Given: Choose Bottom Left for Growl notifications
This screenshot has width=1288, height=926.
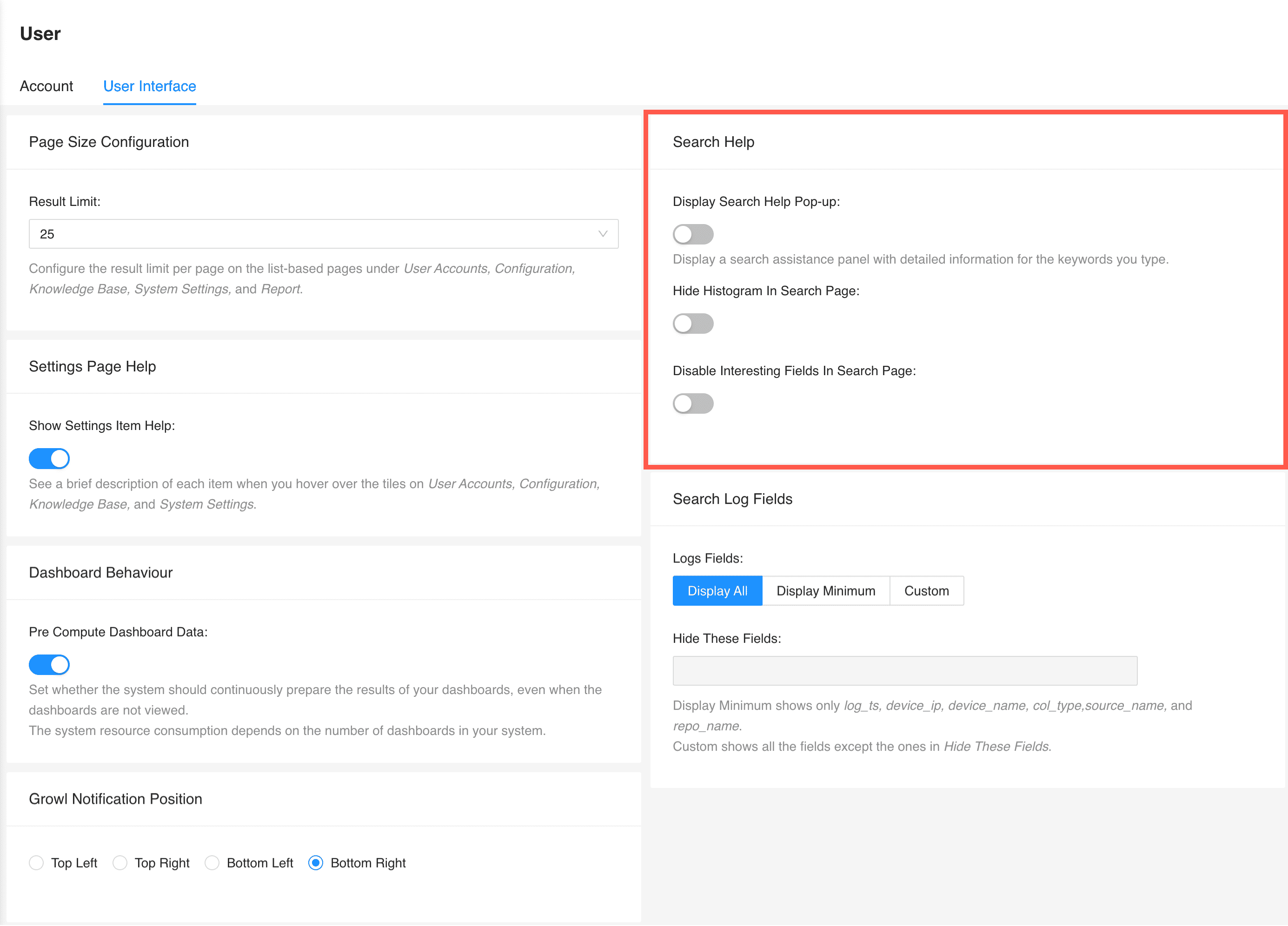Looking at the screenshot, I should click(212, 862).
